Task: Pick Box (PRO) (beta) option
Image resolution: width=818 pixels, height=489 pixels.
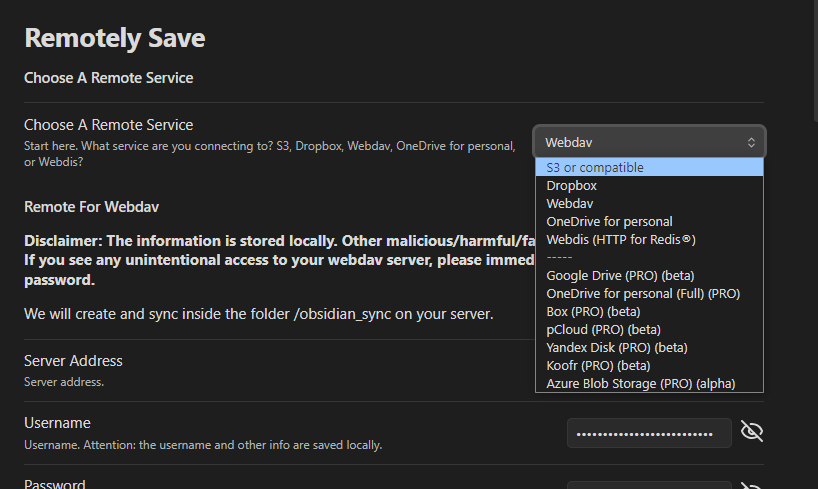Action: [x=649, y=312]
